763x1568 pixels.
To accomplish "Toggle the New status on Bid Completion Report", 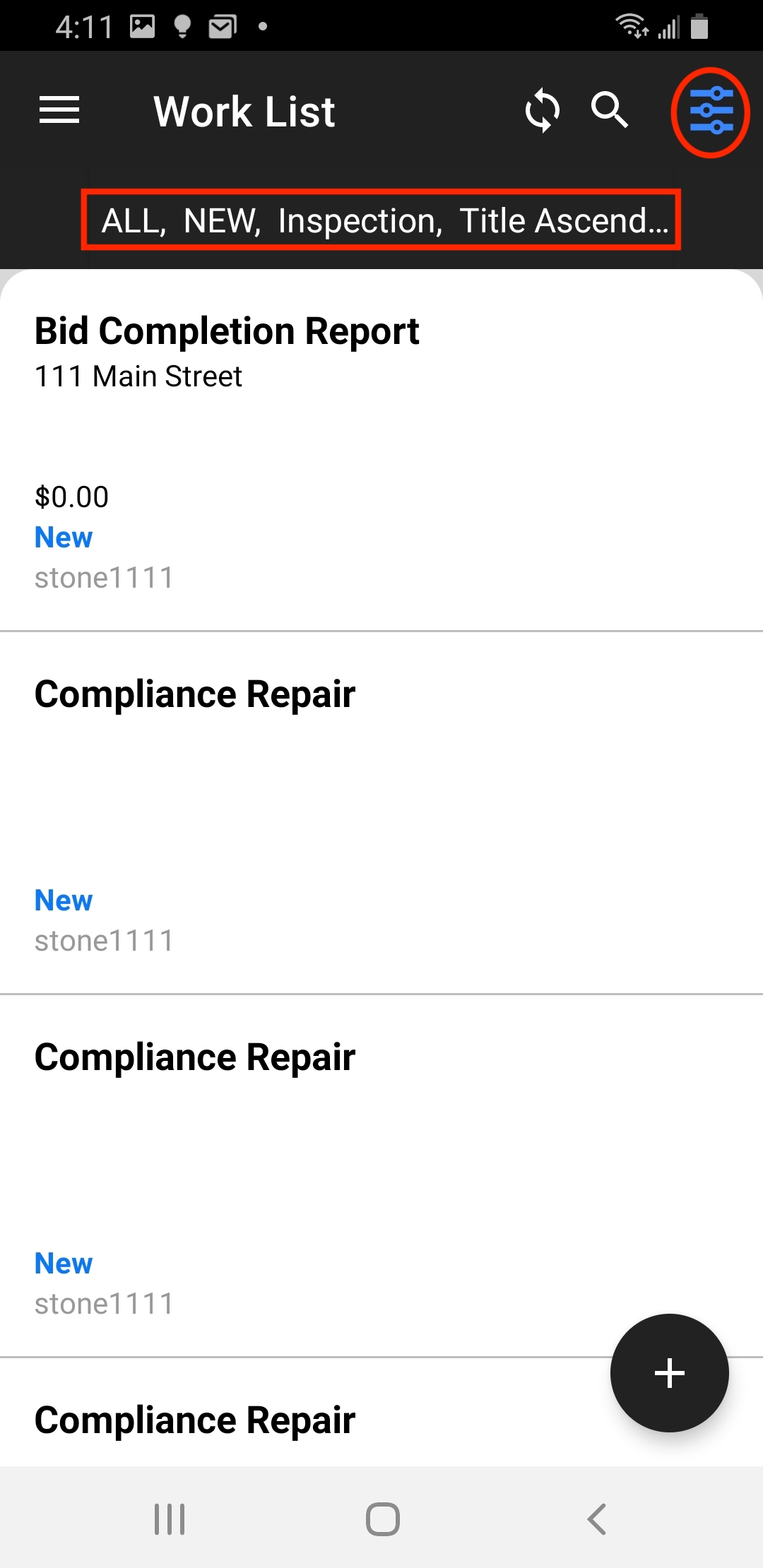I will coord(63,537).
